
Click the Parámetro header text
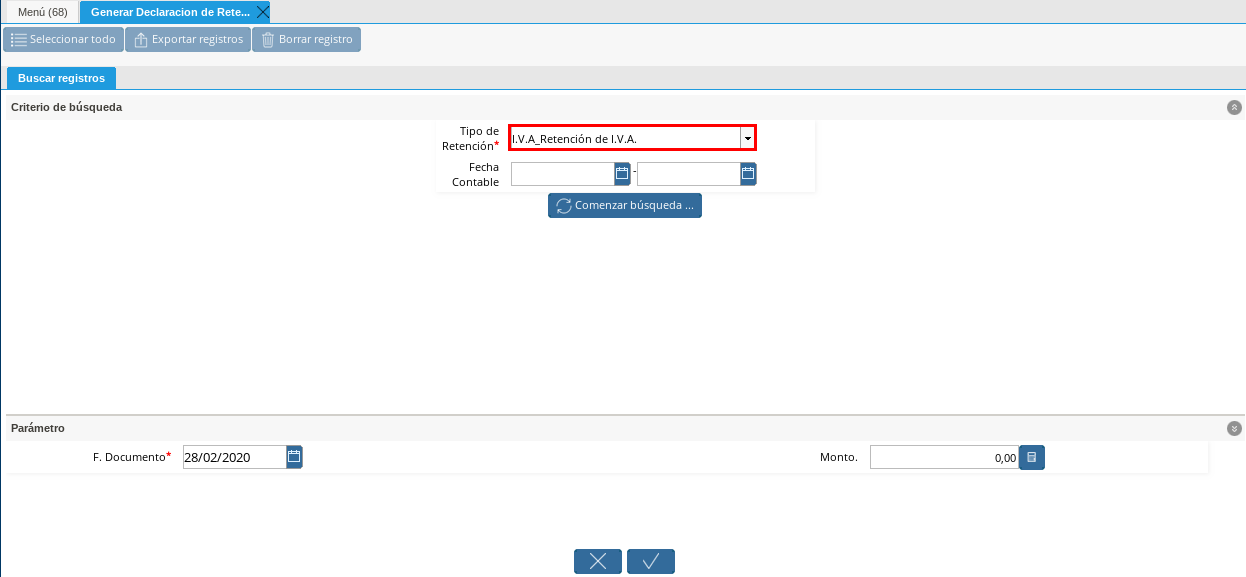tap(38, 428)
